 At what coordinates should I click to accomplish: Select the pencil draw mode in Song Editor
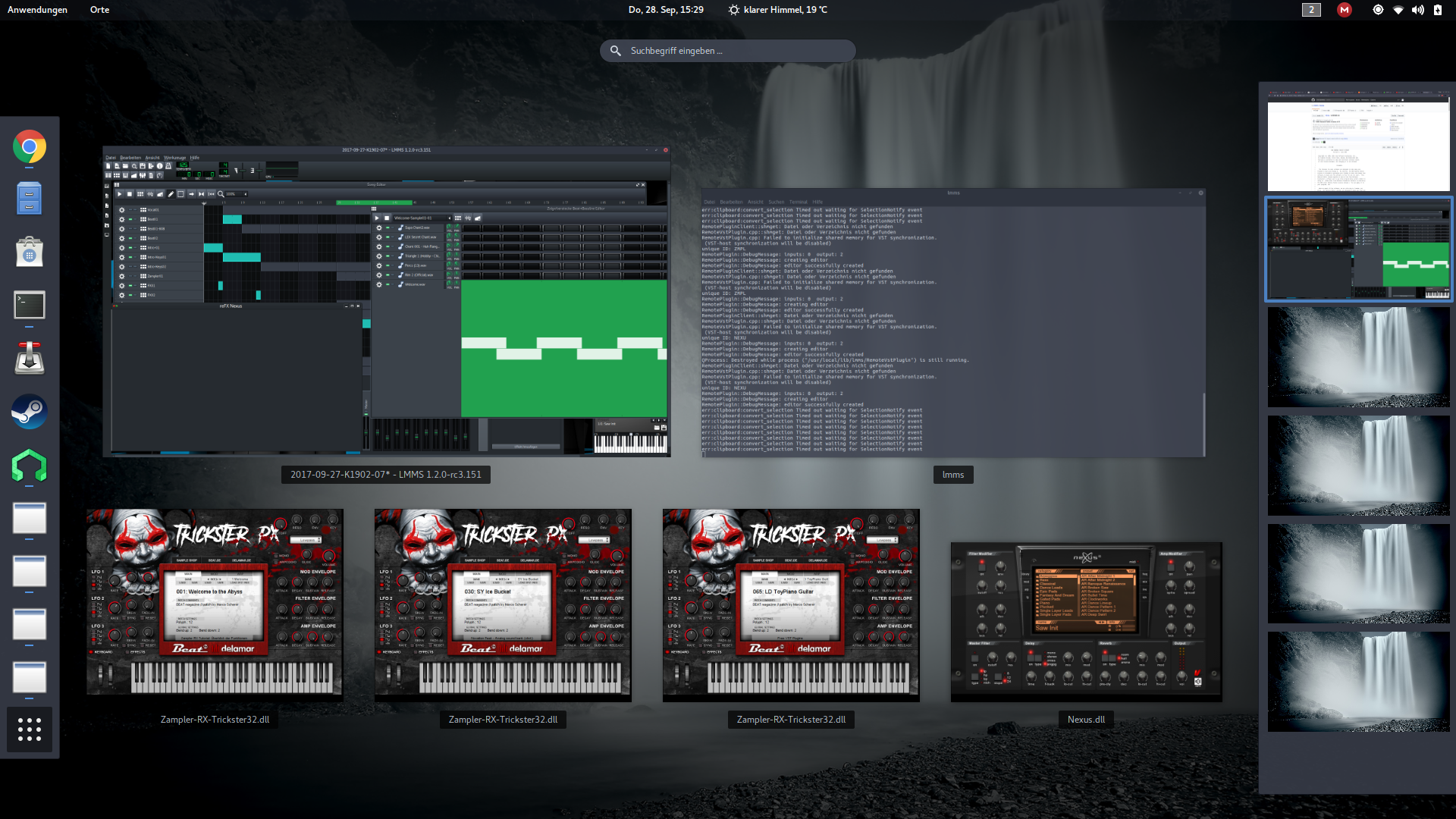[171, 194]
